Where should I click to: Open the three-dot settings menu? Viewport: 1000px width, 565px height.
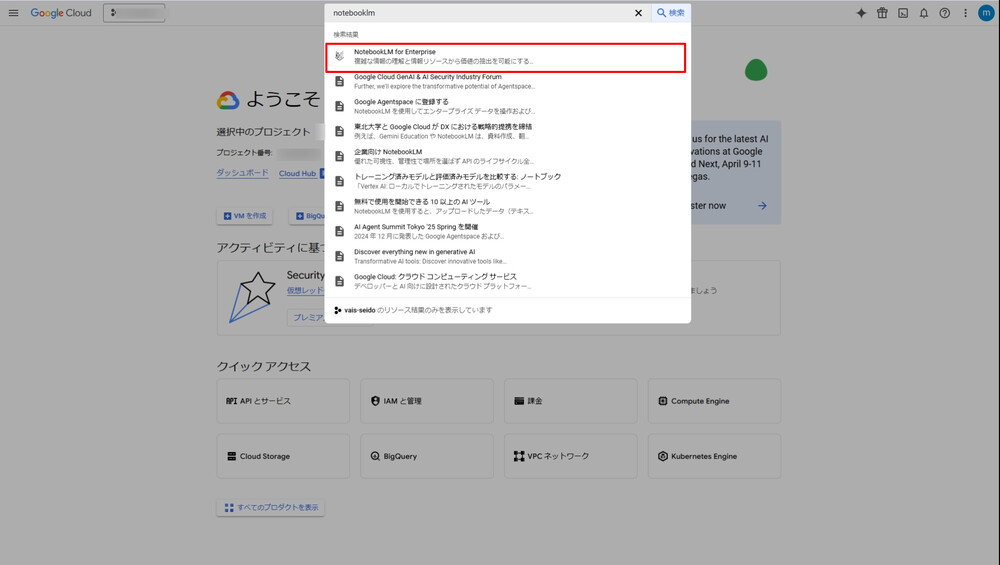point(965,13)
